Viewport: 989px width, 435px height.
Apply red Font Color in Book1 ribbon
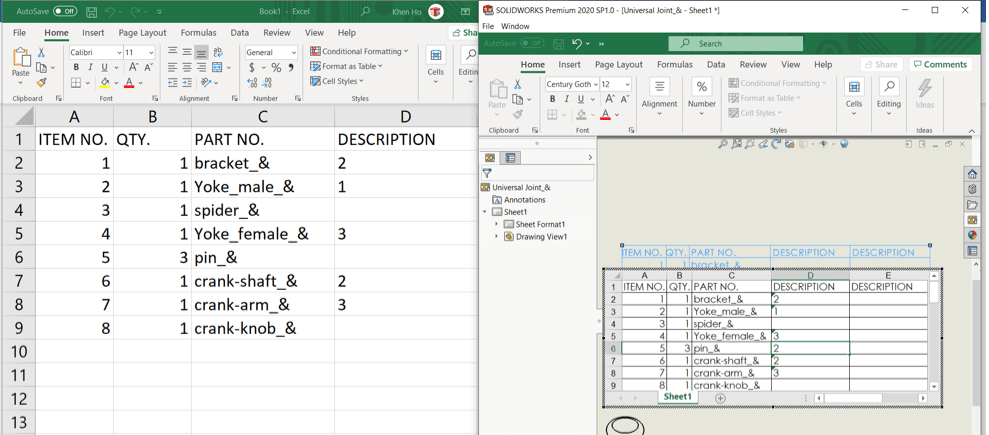pos(129,83)
